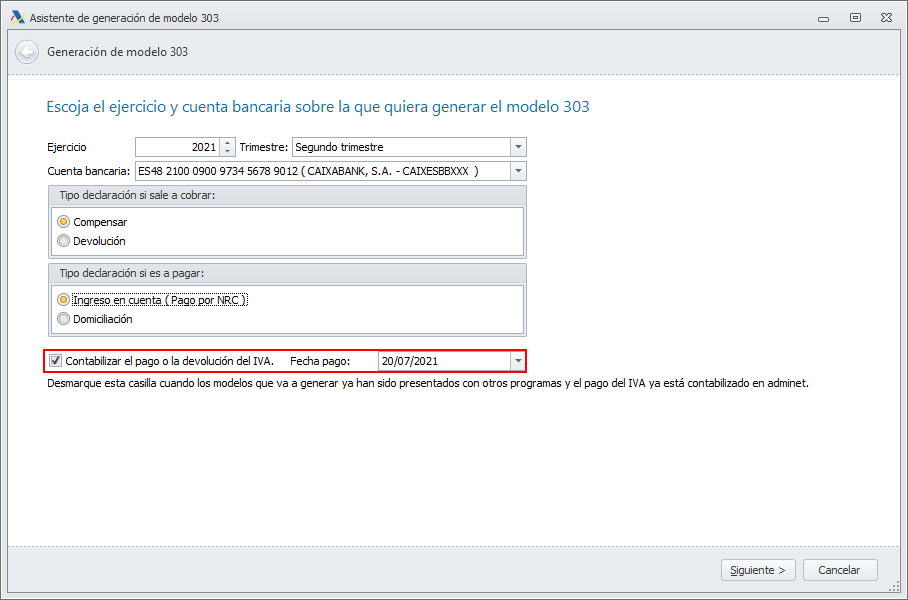Click the 'Tipo declaración si sale a cobrar:' label
Screen dimensions: 908x600
point(137,195)
